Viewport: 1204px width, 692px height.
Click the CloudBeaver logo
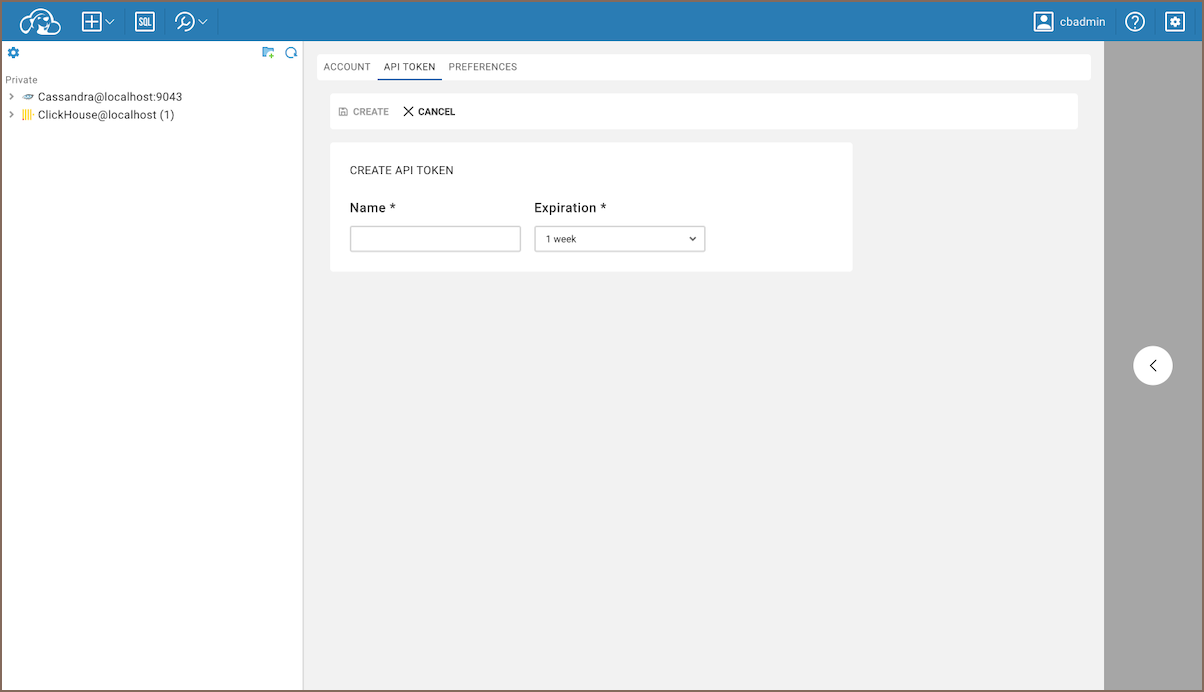pyautogui.click(x=40, y=21)
